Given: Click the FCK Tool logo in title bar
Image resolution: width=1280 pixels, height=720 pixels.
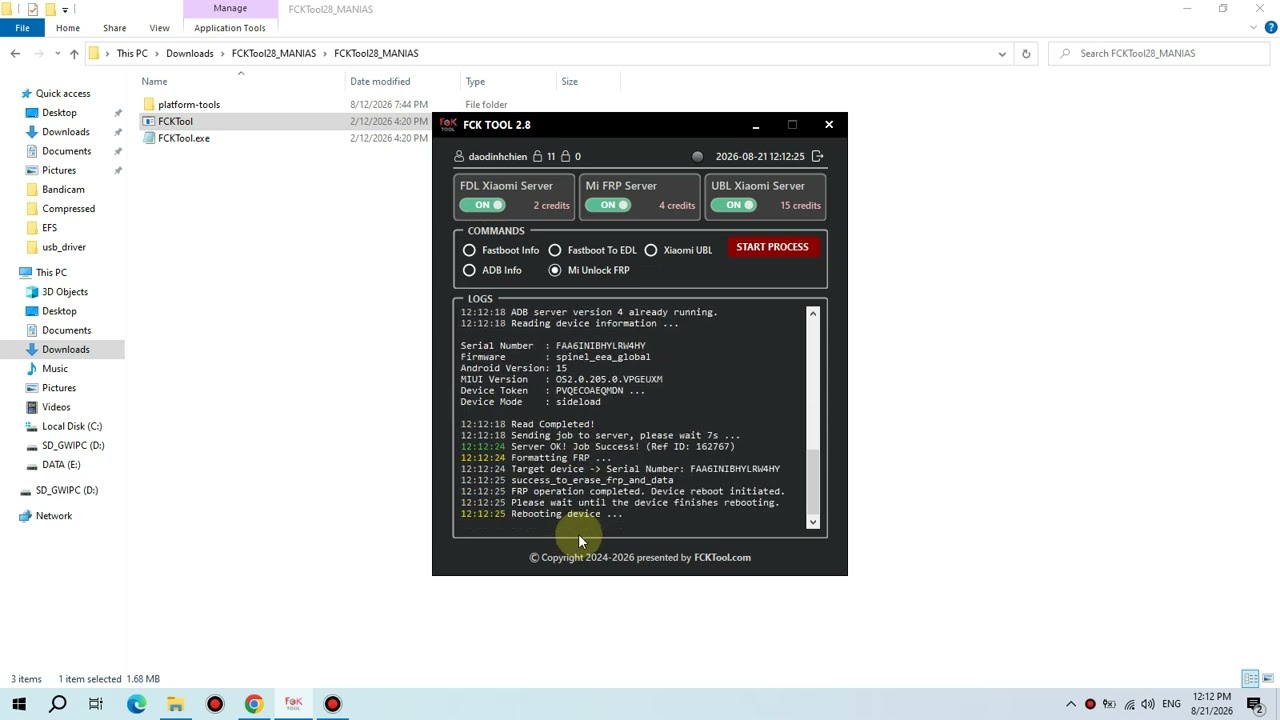Looking at the screenshot, I should click(448, 125).
